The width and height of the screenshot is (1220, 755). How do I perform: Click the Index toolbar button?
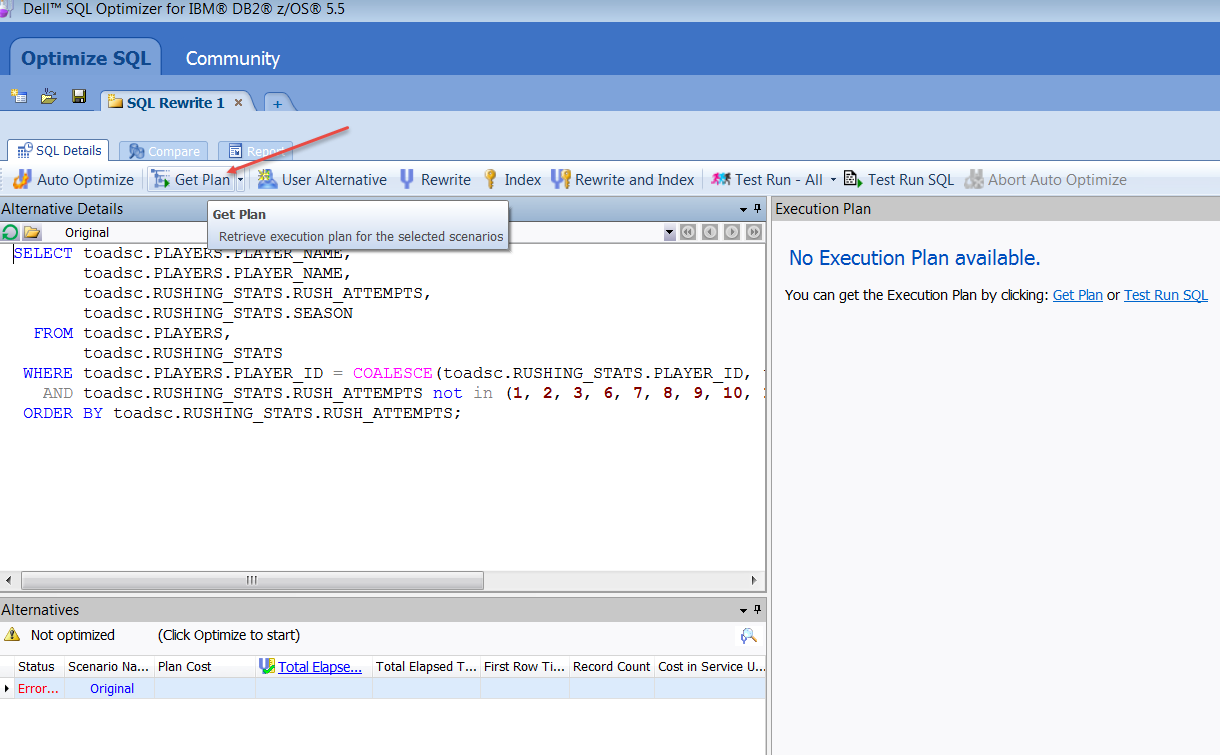pyautogui.click(x=512, y=180)
